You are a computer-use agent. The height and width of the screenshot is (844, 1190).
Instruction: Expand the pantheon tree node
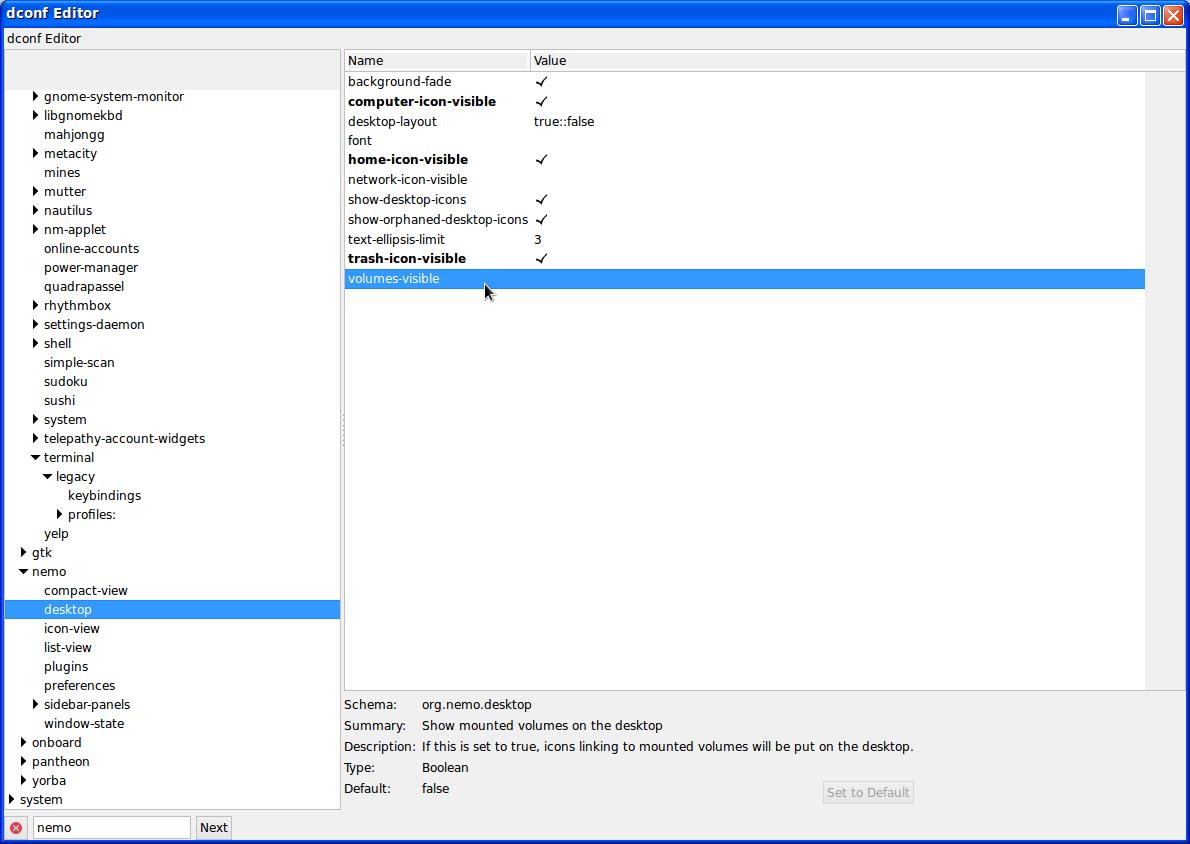point(23,762)
